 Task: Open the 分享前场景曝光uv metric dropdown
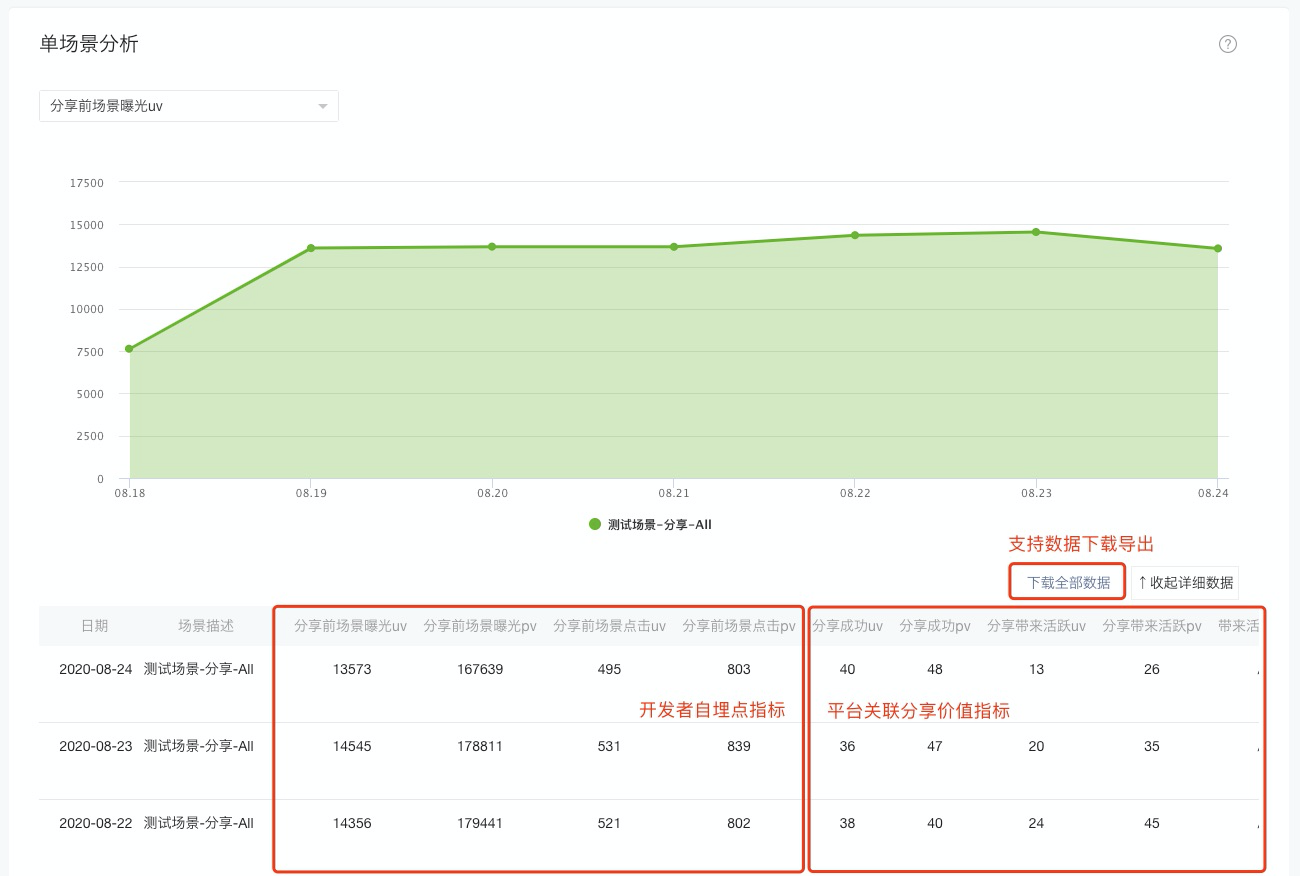pos(188,106)
